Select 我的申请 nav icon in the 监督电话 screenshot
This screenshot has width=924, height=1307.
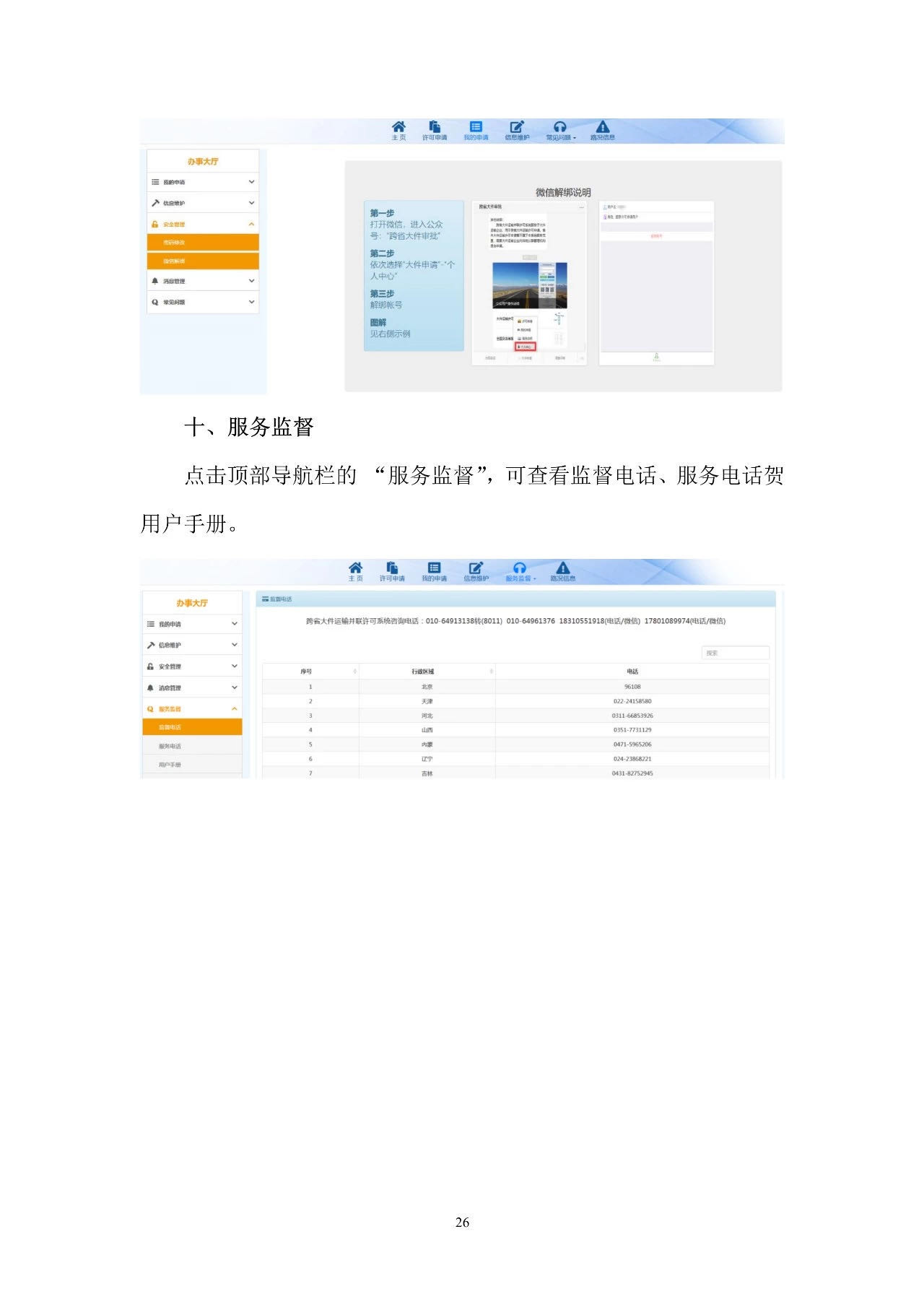(x=434, y=568)
